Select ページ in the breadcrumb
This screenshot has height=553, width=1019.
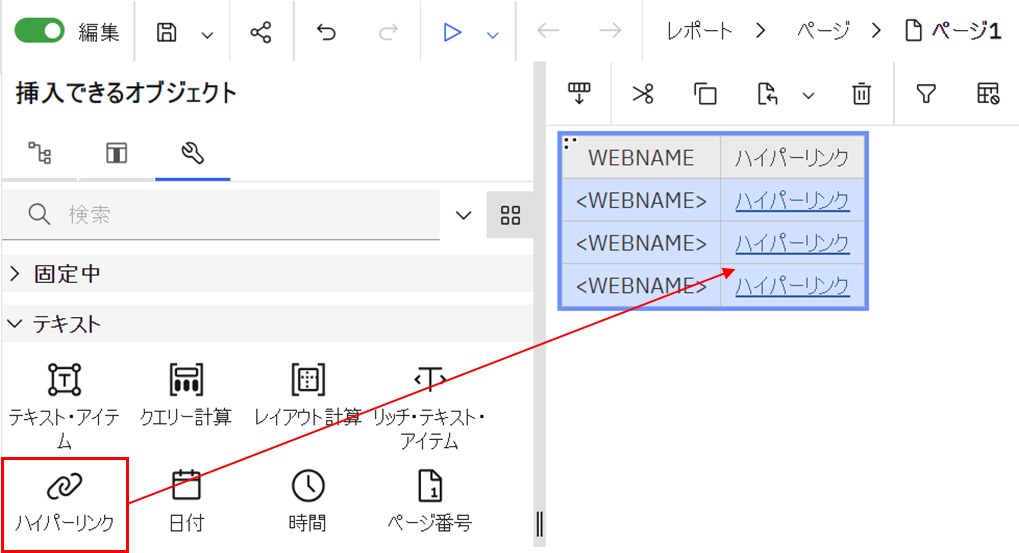[823, 31]
